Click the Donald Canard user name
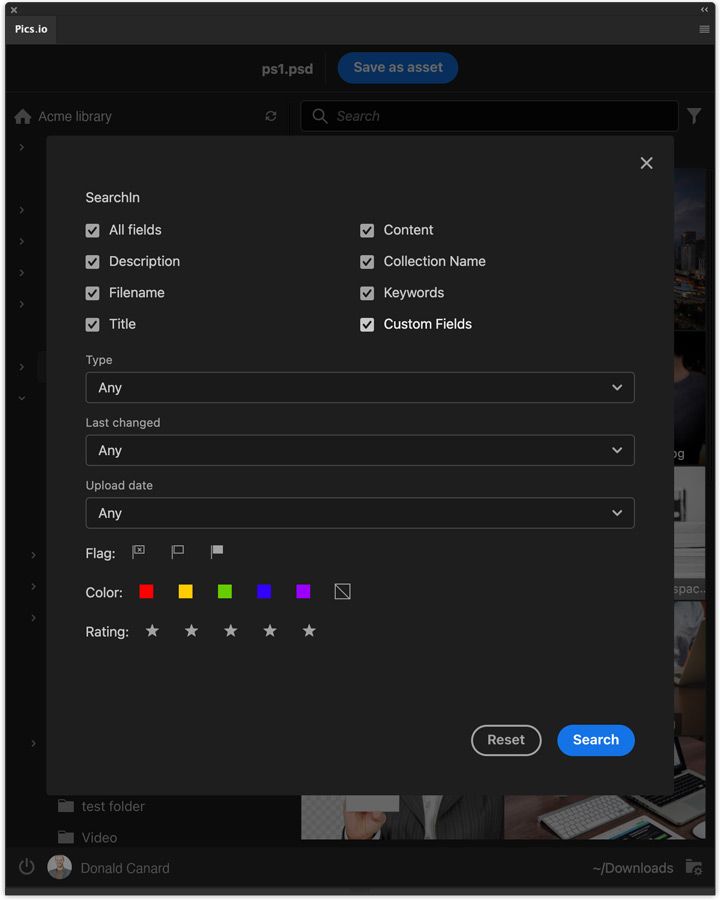 click(x=125, y=868)
